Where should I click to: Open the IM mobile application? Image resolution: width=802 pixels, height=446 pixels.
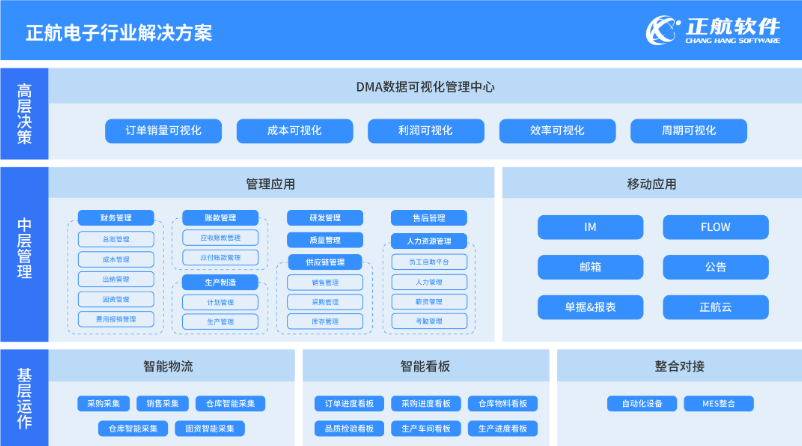click(x=590, y=228)
